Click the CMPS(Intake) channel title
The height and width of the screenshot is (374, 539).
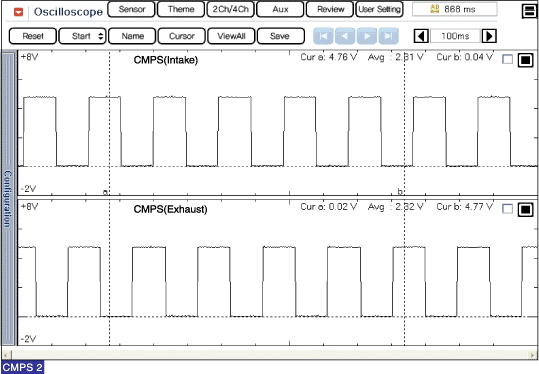click(166, 60)
